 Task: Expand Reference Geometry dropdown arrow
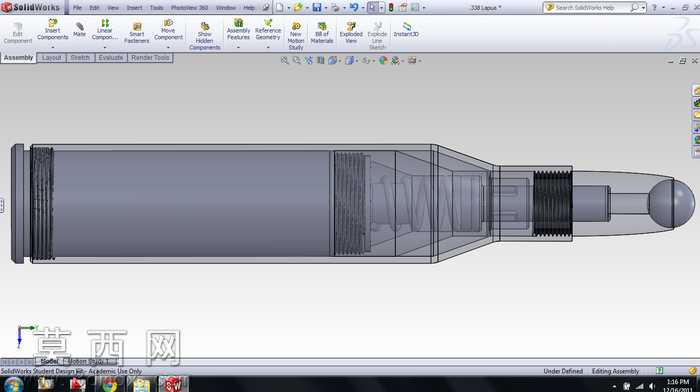coord(268,47)
